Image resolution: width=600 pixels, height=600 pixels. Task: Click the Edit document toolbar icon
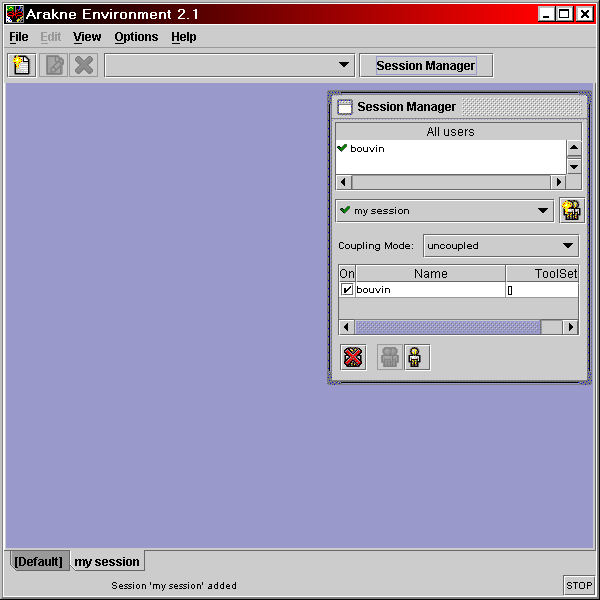[x=54, y=65]
